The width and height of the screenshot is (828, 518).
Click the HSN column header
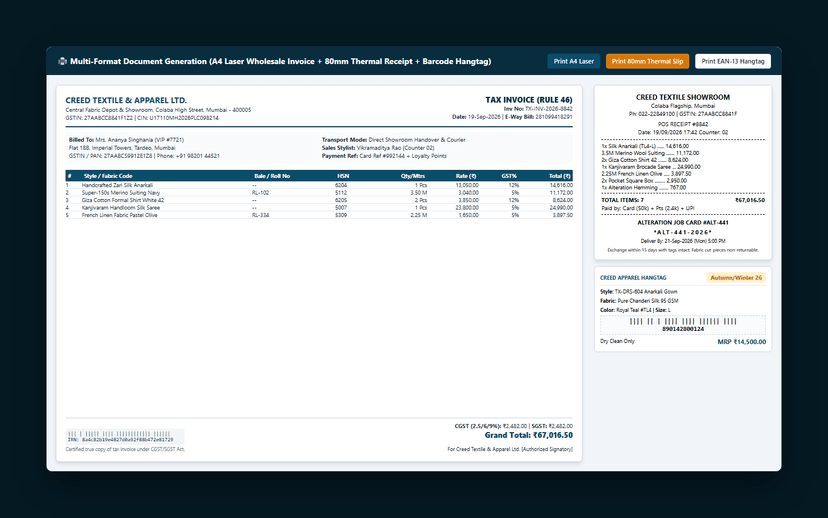point(343,176)
